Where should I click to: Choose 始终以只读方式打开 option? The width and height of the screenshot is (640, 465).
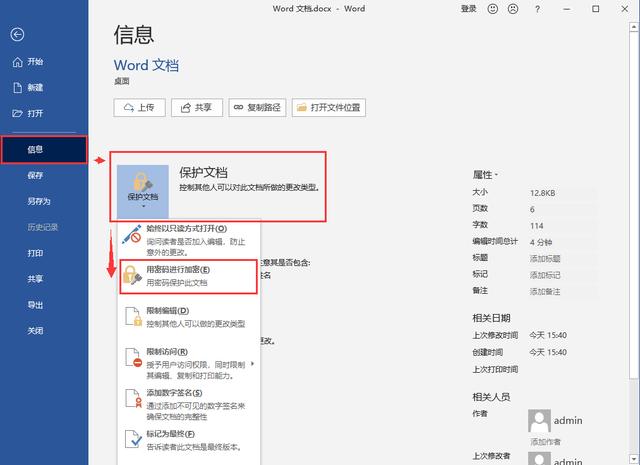(189, 240)
